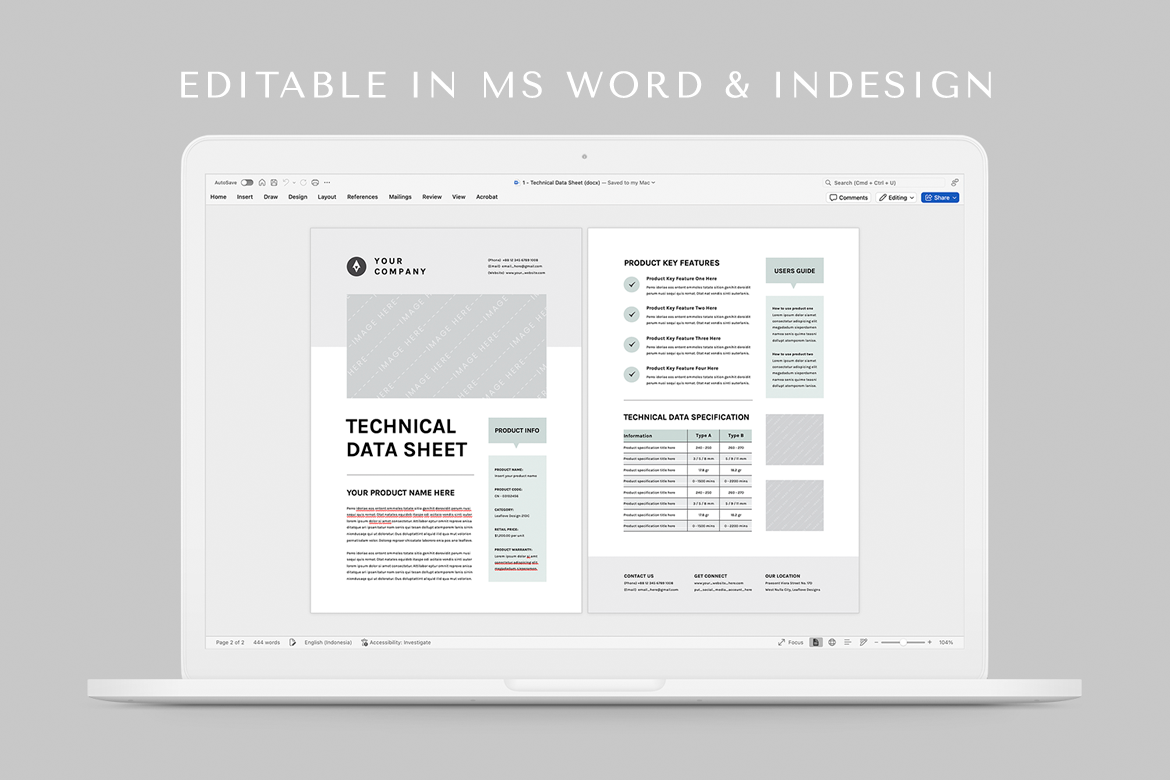The width and height of the screenshot is (1170, 780).
Task: Click the Undo arrow icon
Action: pos(285,183)
